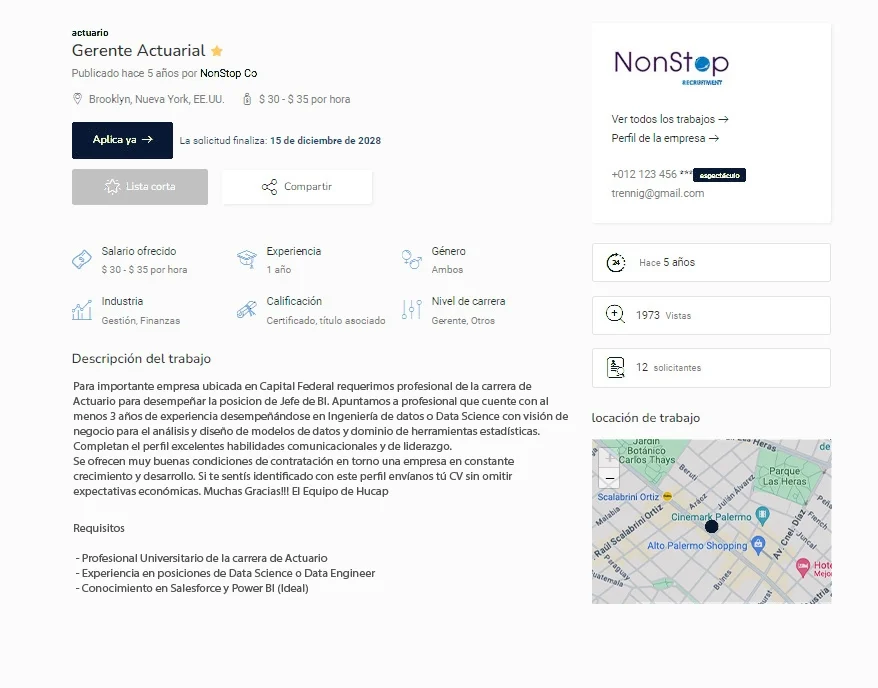Click the Calificación certificate icon
This screenshot has height=688, width=878.
[x=246, y=310]
